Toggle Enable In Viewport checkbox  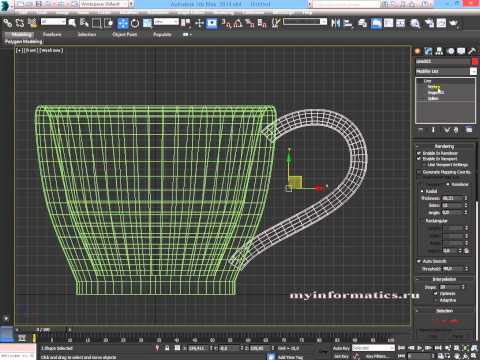(x=419, y=159)
